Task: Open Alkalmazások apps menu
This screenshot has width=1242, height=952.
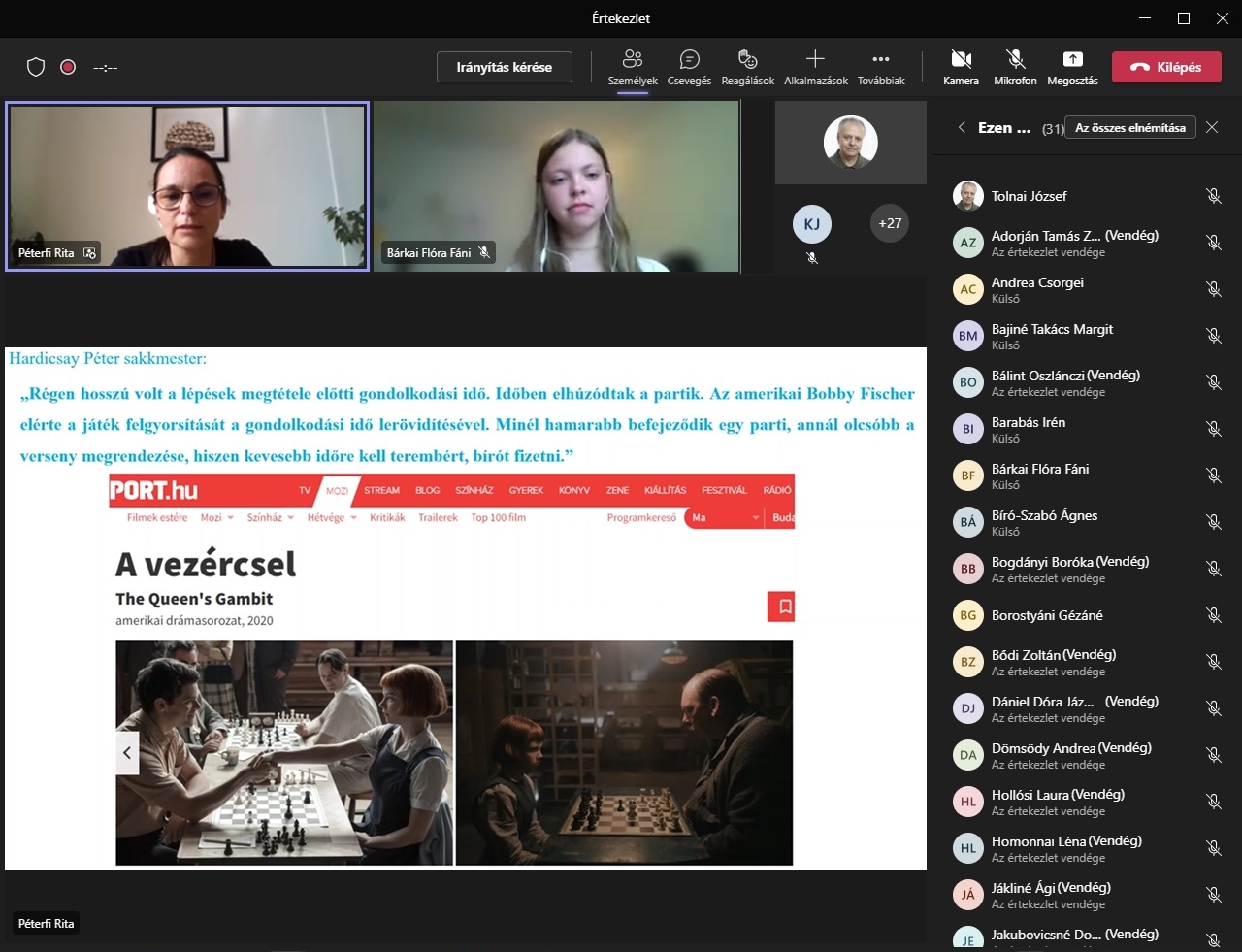Action: coord(815,67)
